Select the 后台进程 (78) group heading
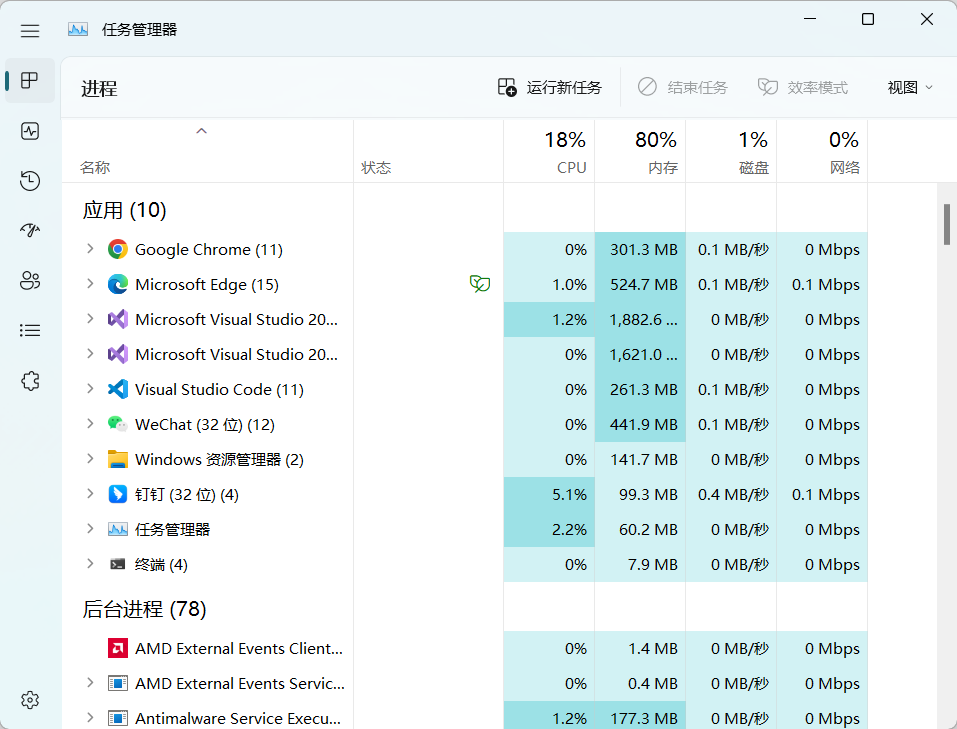Image resolution: width=957 pixels, height=729 pixels. [145, 609]
